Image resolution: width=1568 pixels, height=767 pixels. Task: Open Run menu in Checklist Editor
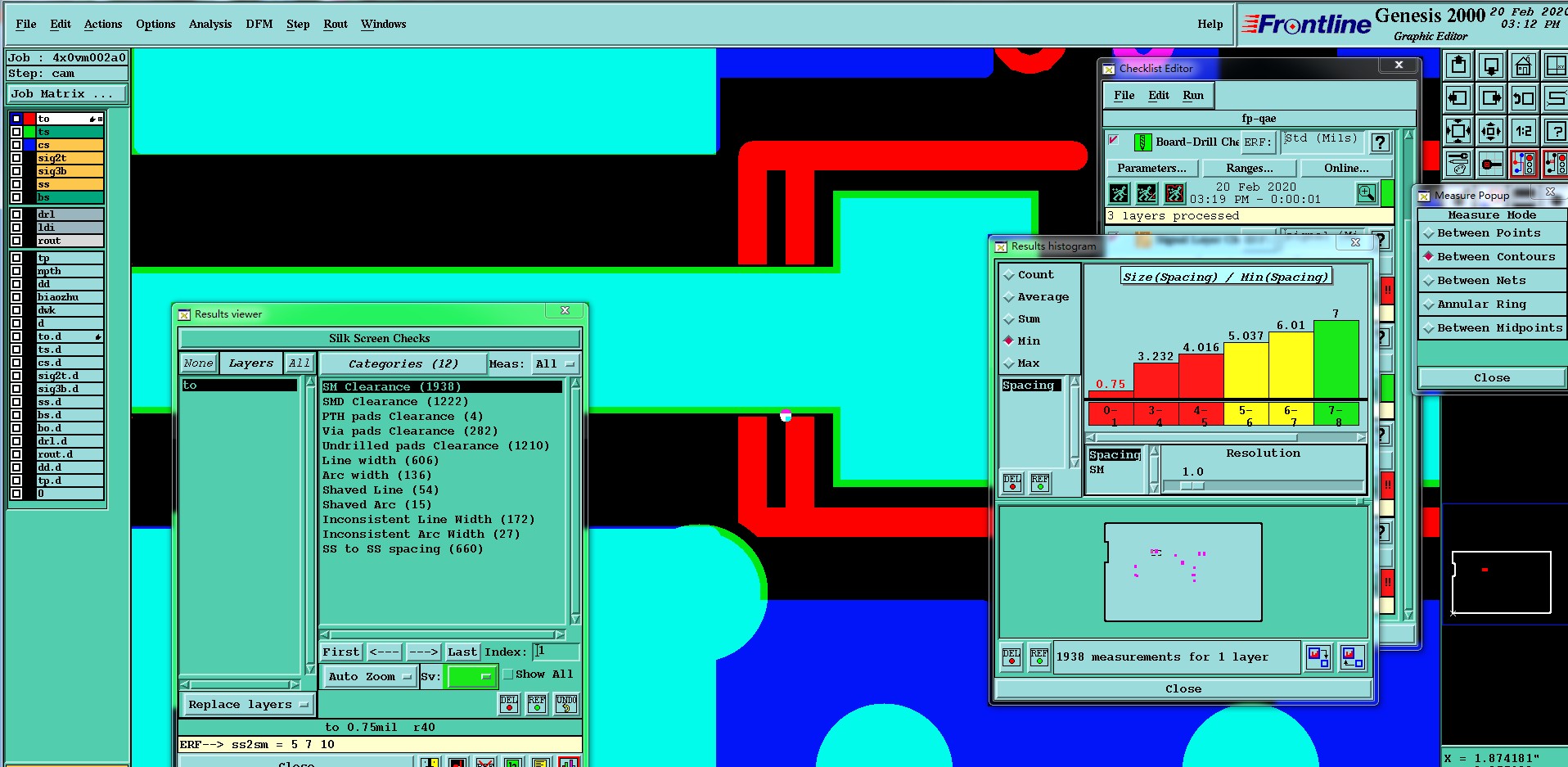click(1193, 96)
